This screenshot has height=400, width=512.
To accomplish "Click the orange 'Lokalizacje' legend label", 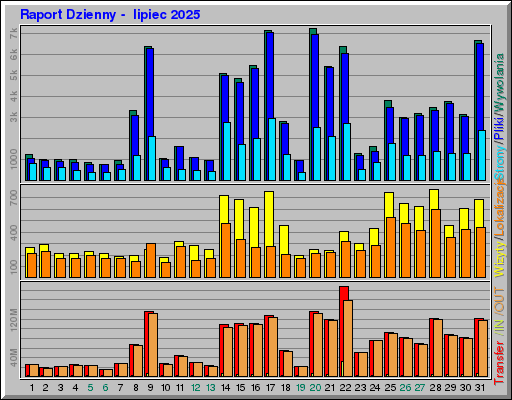I will point(500,208).
